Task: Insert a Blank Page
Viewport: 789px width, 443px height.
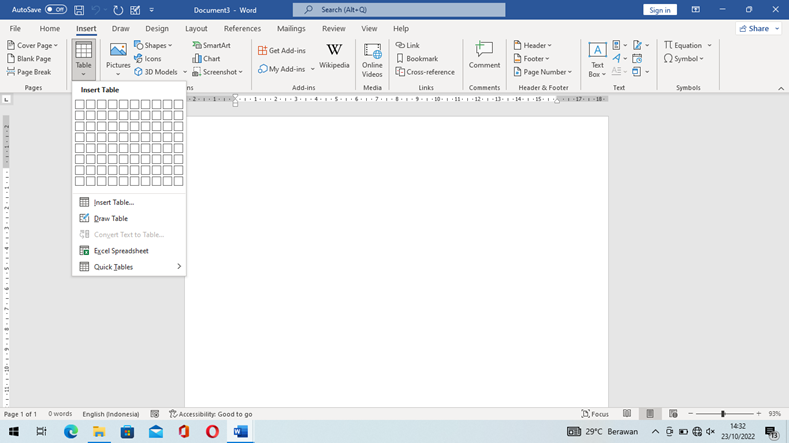Action: (29, 58)
